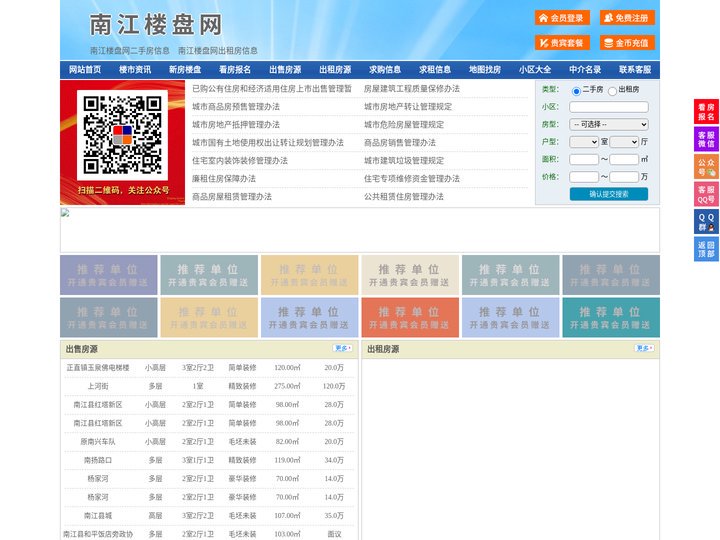This screenshot has height=540, width=720.
Task: Click the 客服微信 side floating icon
Action: [706, 139]
